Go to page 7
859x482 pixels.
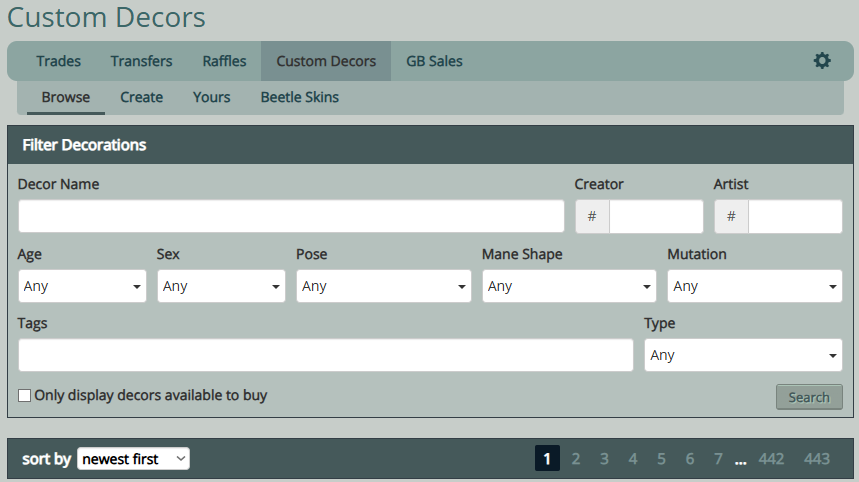click(x=718, y=458)
